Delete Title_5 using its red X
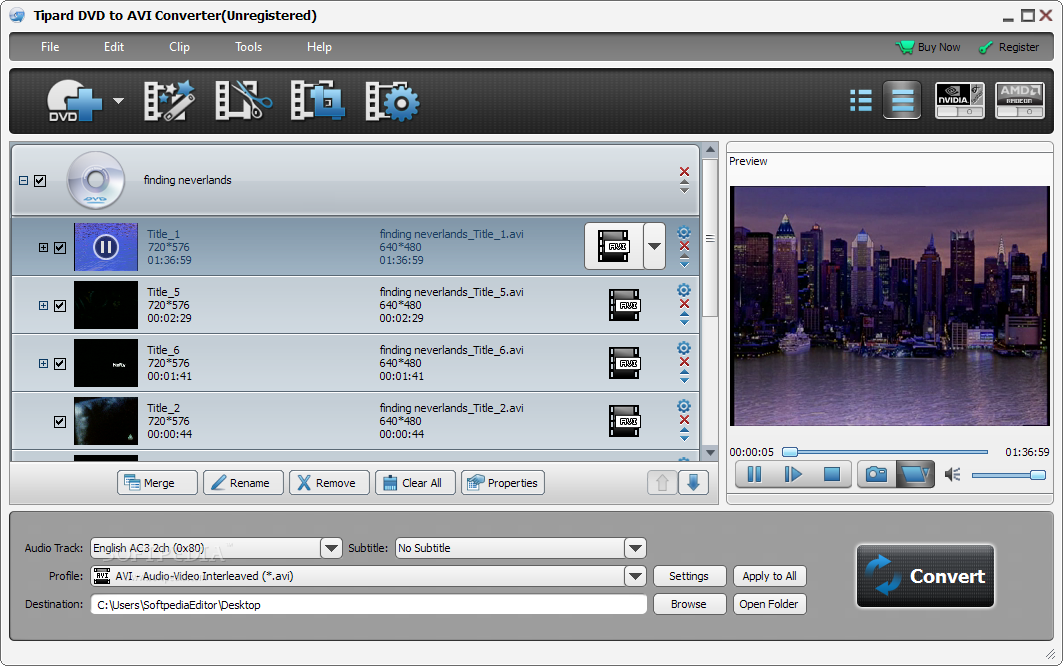Screen dimensions: 1063x666 click(685, 304)
